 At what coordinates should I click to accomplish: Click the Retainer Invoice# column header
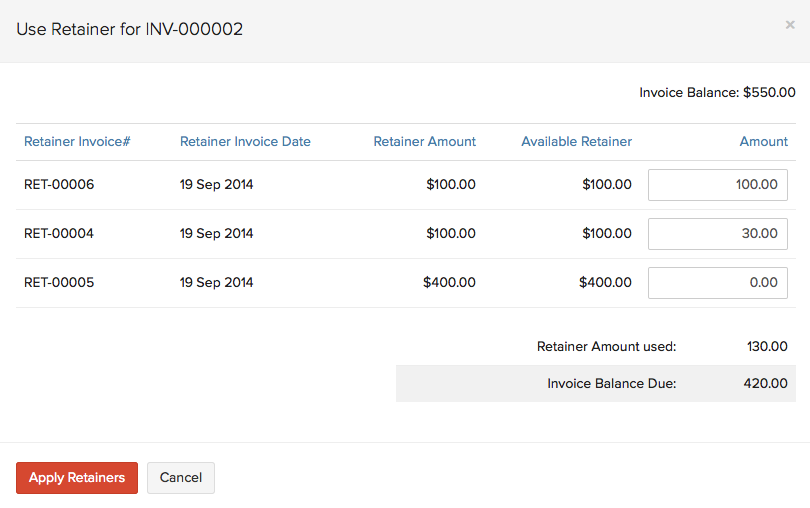pos(77,142)
